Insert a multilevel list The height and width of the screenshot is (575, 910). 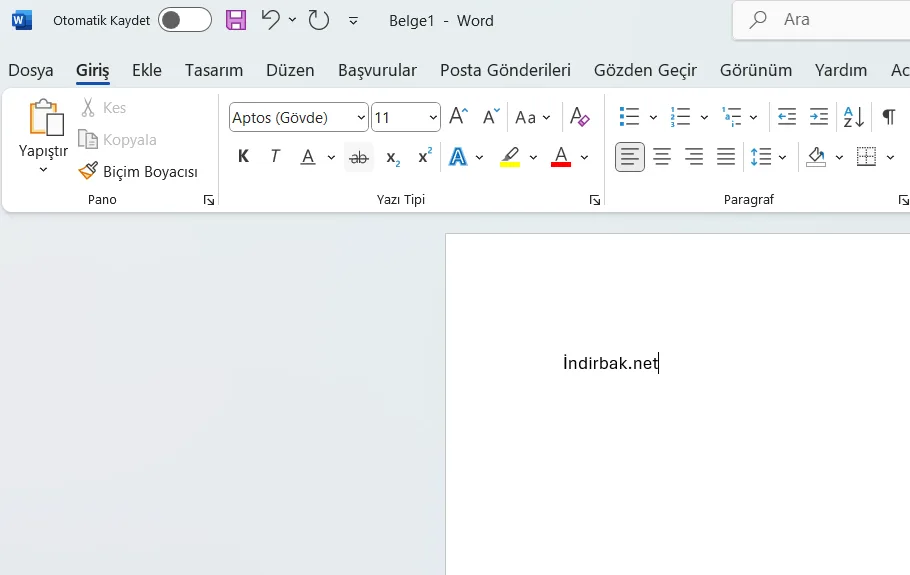(x=731, y=117)
